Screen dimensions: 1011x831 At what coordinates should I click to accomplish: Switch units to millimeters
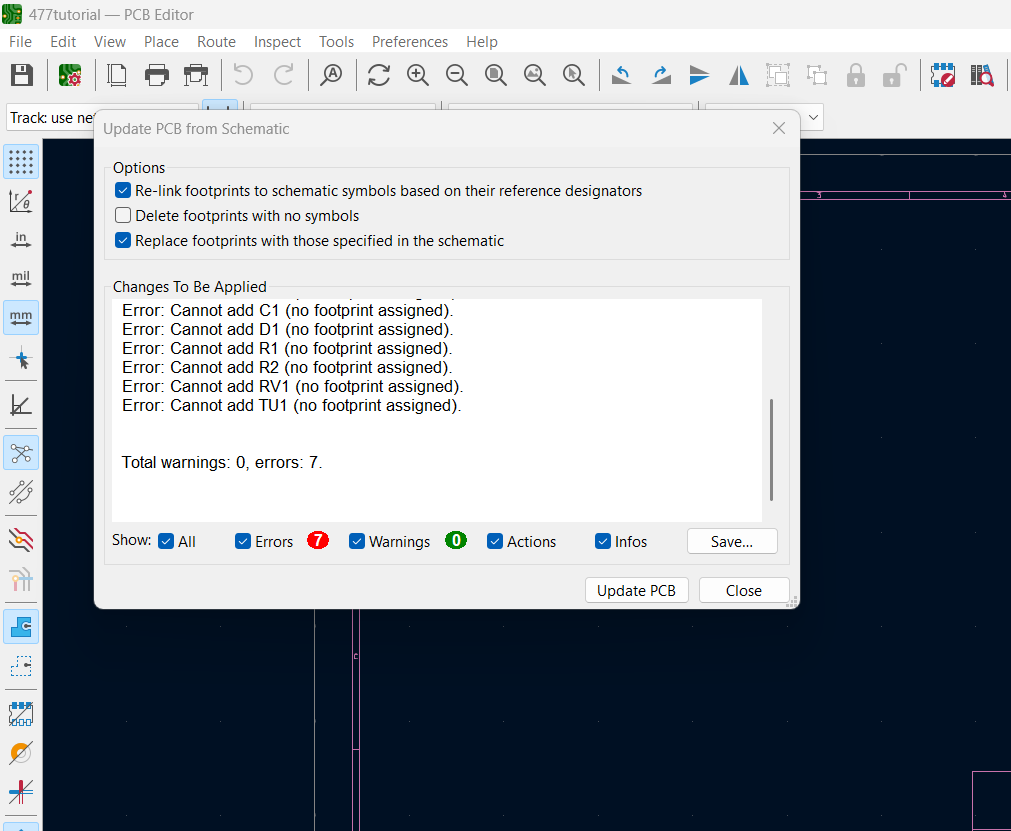coord(21,317)
